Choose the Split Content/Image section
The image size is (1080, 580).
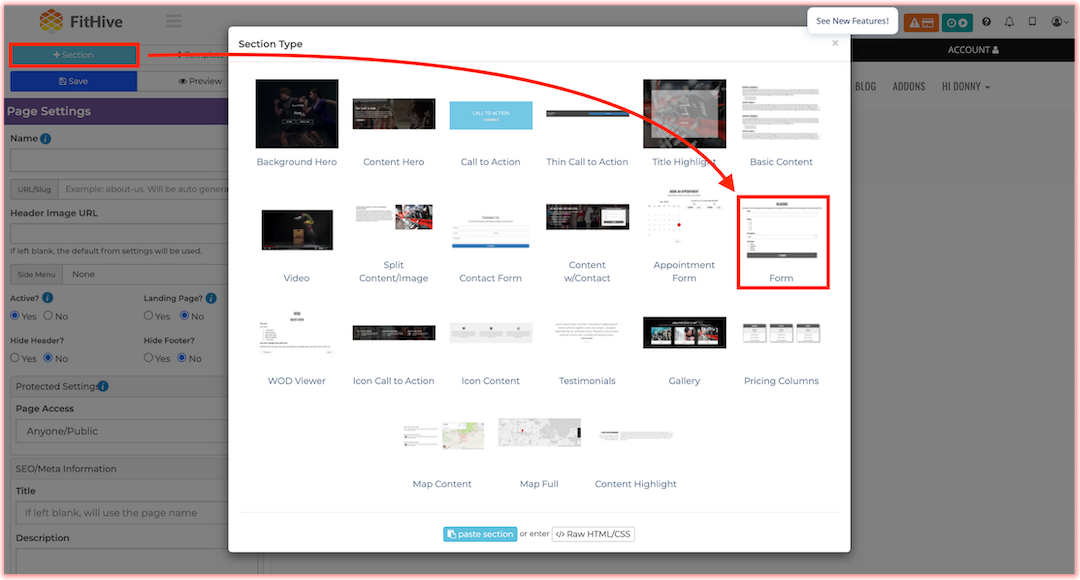pyautogui.click(x=394, y=217)
